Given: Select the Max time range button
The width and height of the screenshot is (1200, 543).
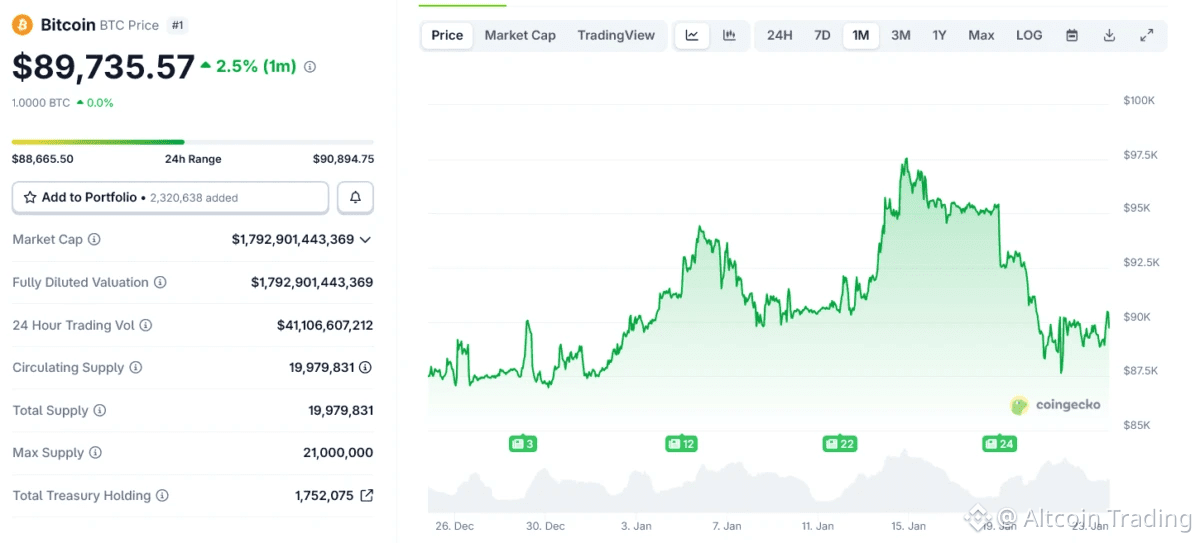Looking at the screenshot, I should [981, 35].
